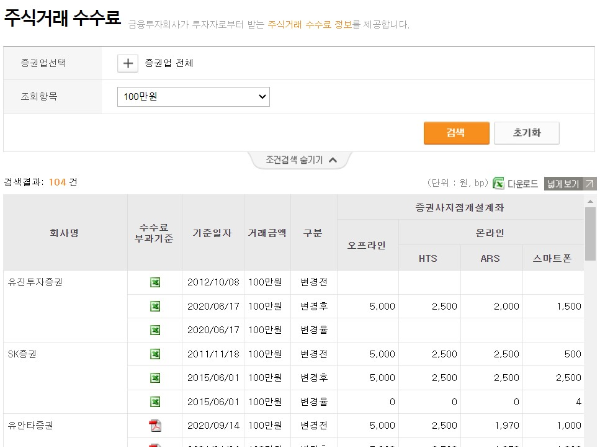Click the 주식거래 수수료 page title

tap(62, 17)
